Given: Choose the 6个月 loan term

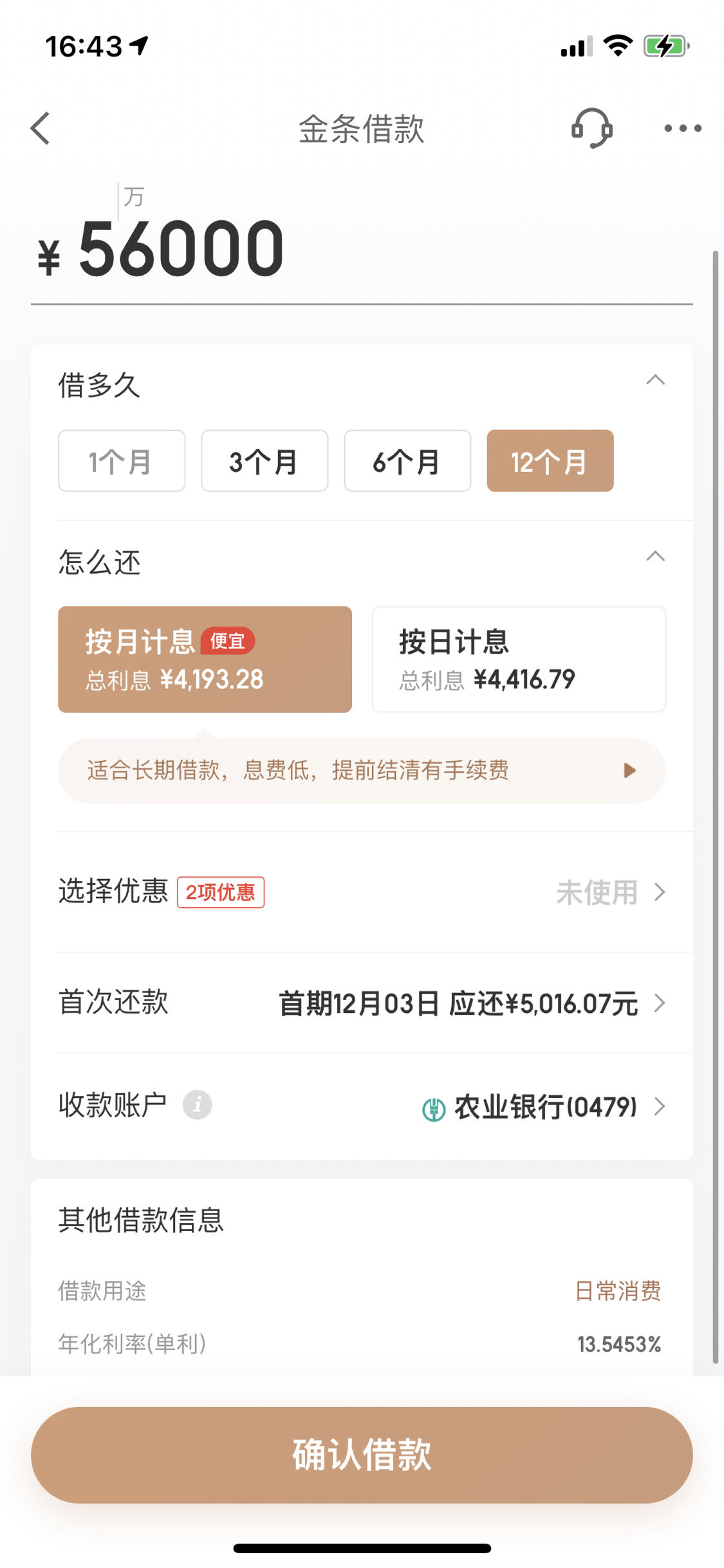Looking at the screenshot, I should tap(407, 461).
